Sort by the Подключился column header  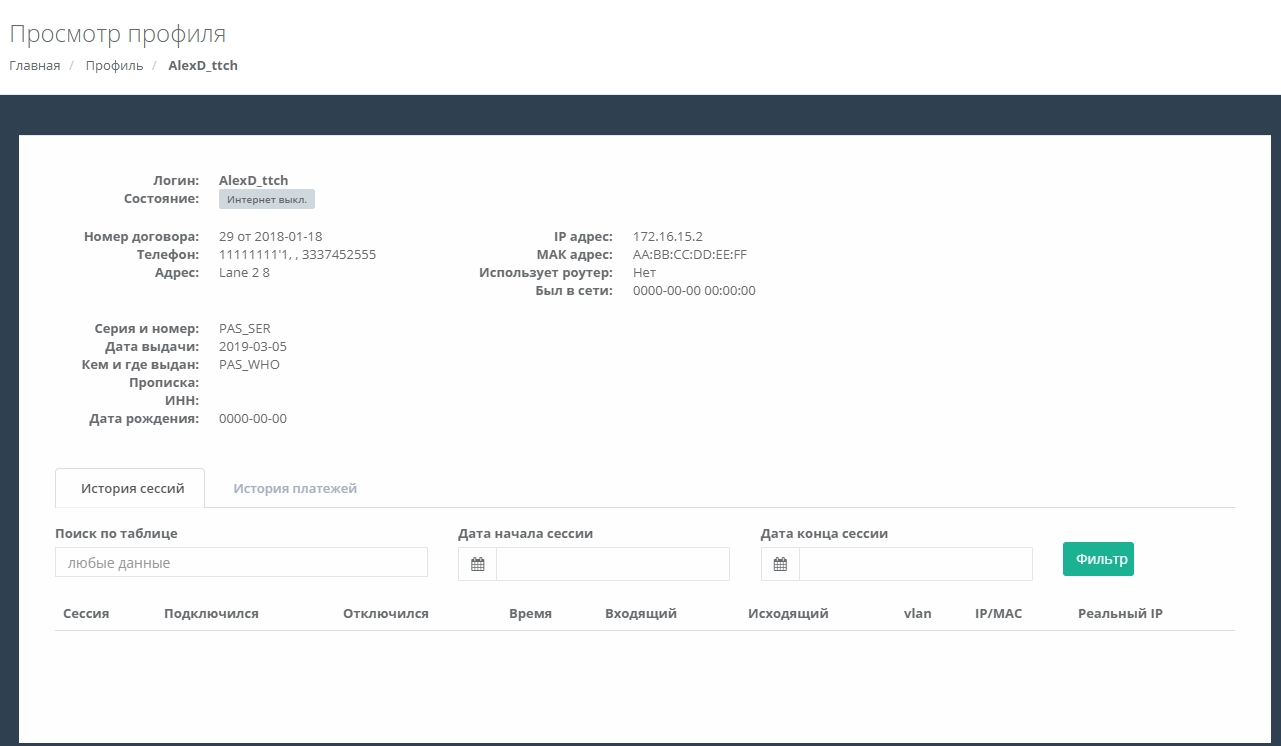(211, 614)
